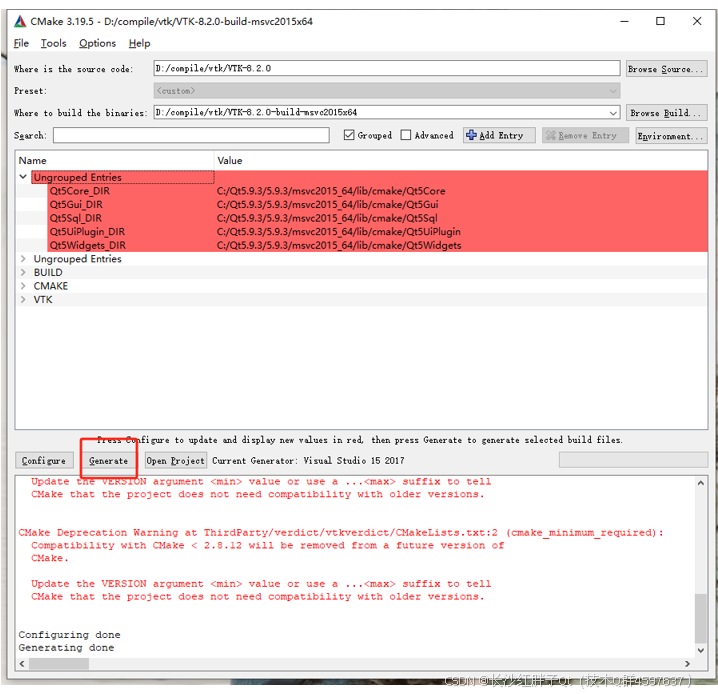Click the Configure button
Screen dimensions: 718x694
pos(44,461)
